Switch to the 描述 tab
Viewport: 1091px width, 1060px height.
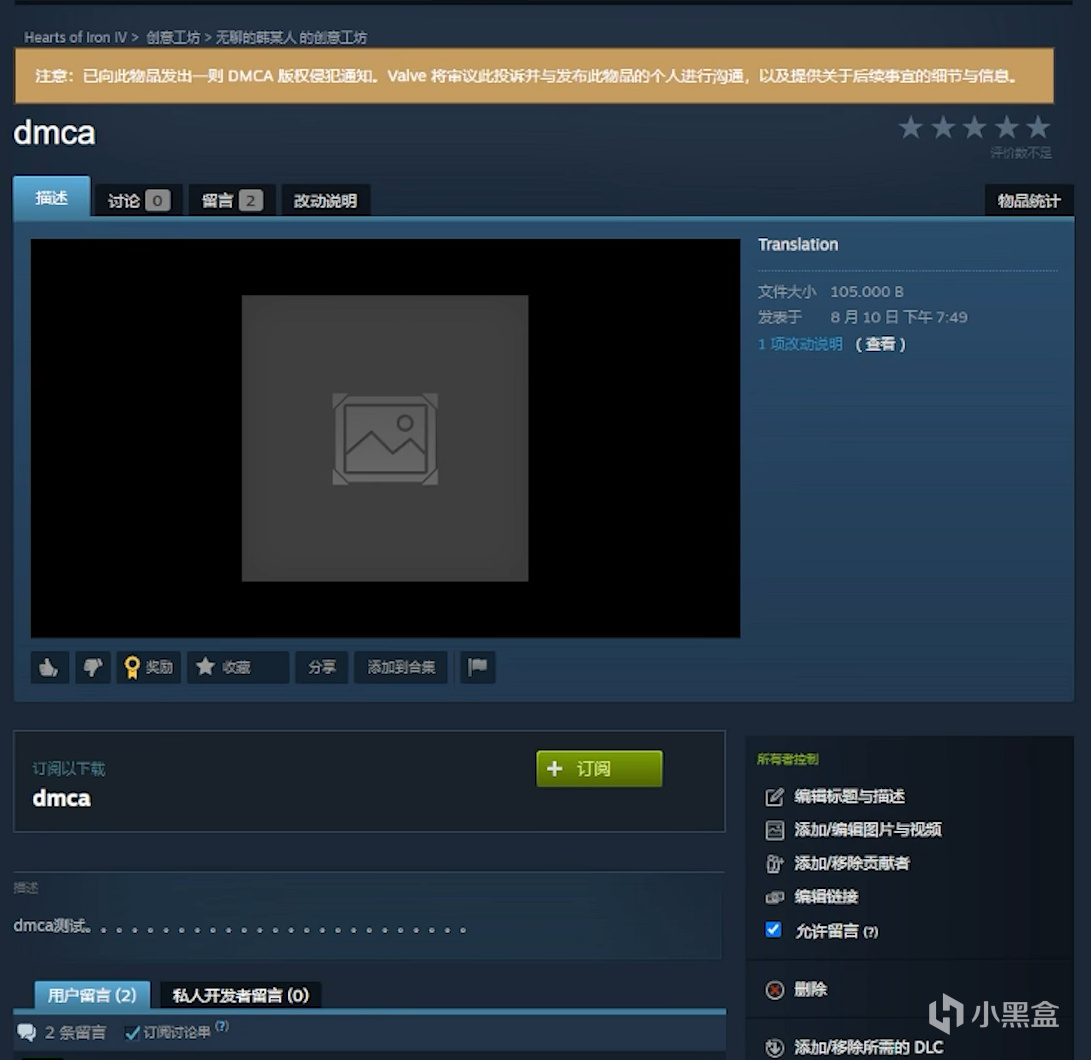coord(51,197)
